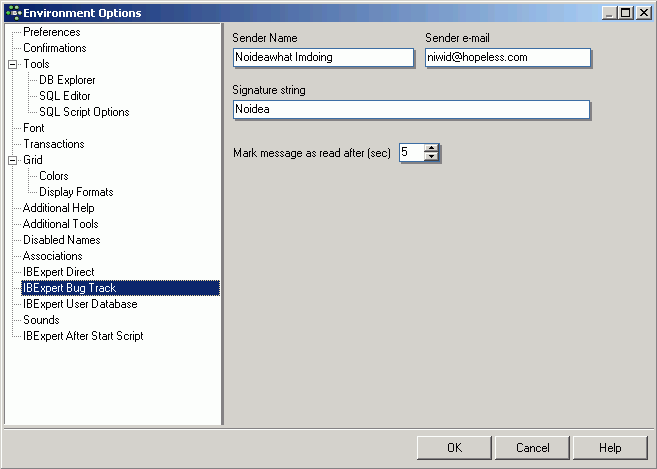Open SQL Editor options
Image resolution: width=657 pixels, height=469 pixels.
tap(65, 96)
